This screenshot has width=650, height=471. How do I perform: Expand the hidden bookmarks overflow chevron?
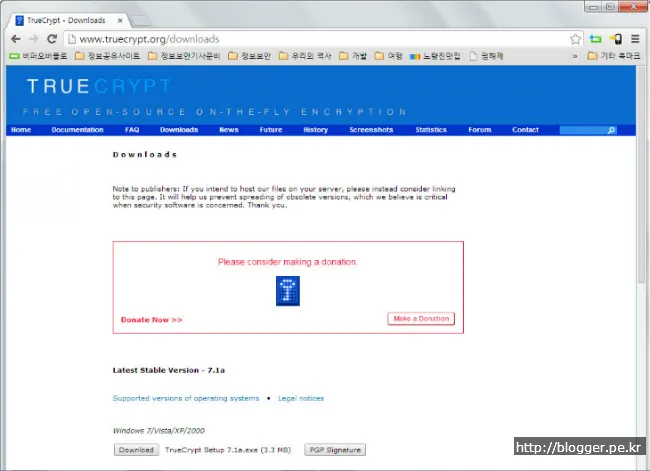(x=575, y=56)
